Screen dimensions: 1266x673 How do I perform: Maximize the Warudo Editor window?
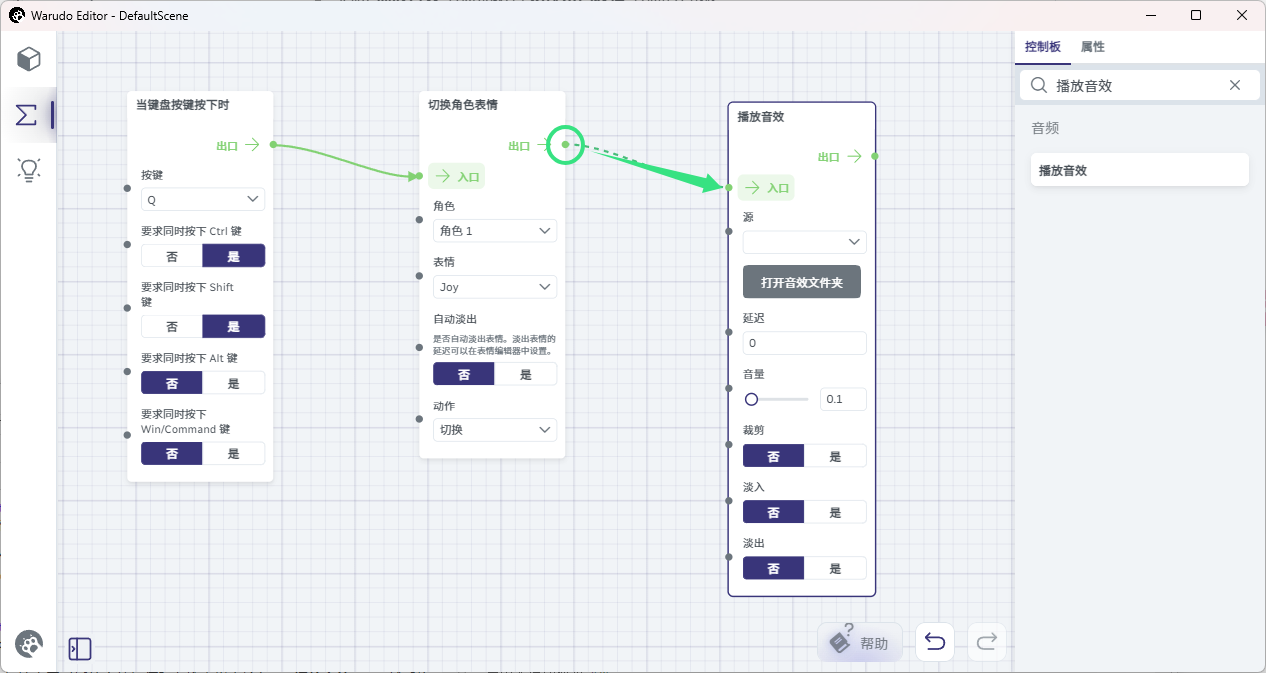click(1196, 16)
